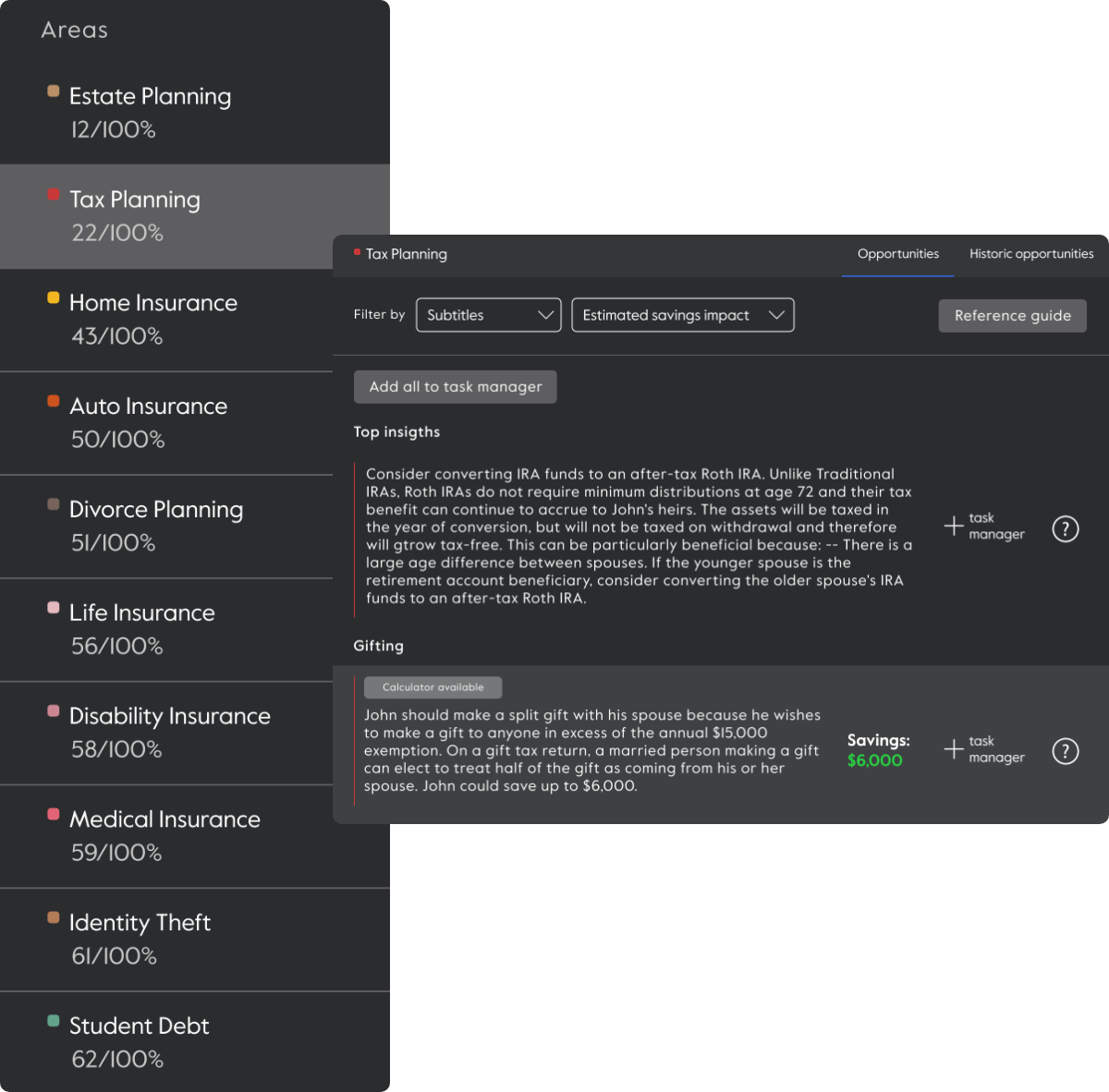Click the red Tax Planning color marker
1109x1092 pixels.
pyautogui.click(x=54, y=195)
